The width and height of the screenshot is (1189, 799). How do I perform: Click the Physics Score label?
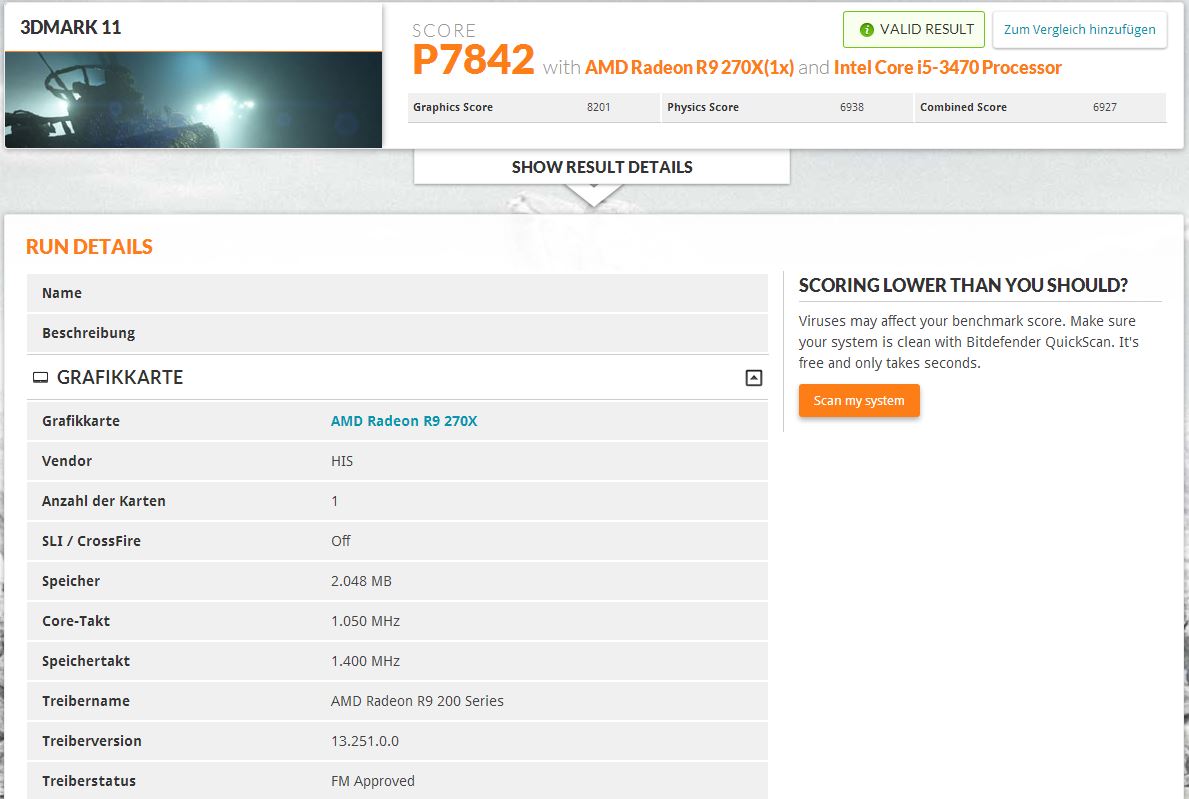(x=703, y=107)
